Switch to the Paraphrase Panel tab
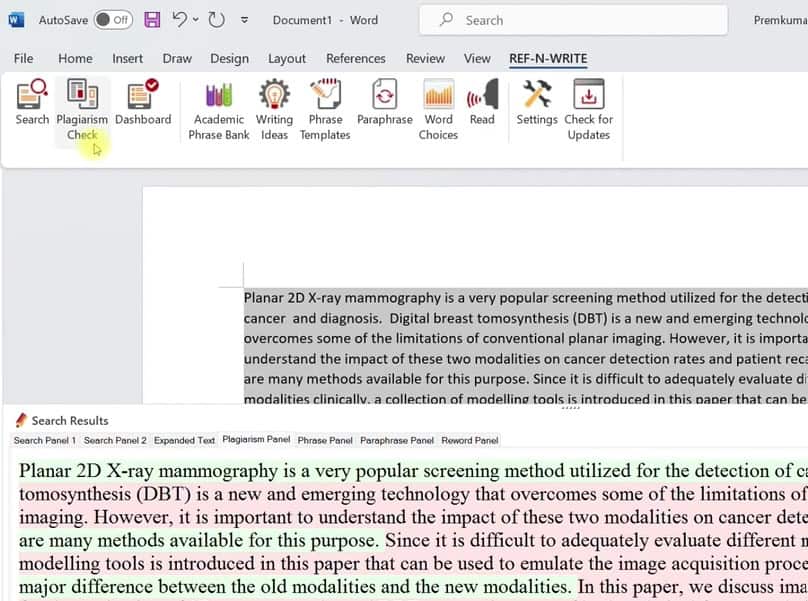The width and height of the screenshot is (808, 601). pos(397,441)
